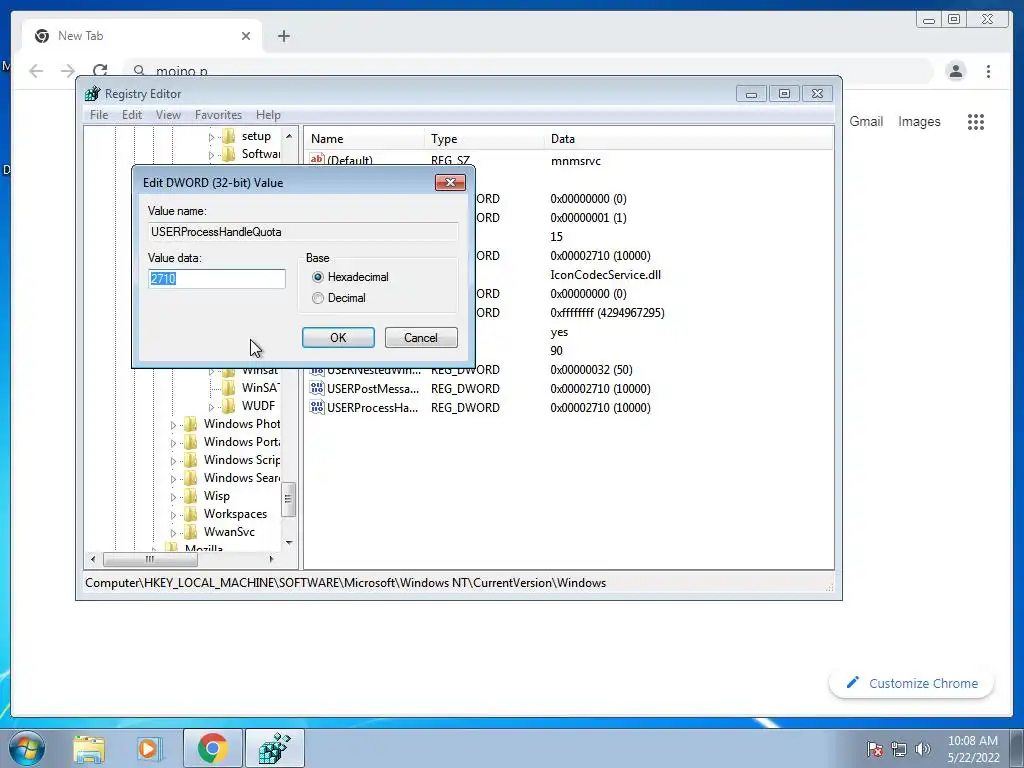Click the Value data input field

(217, 279)
